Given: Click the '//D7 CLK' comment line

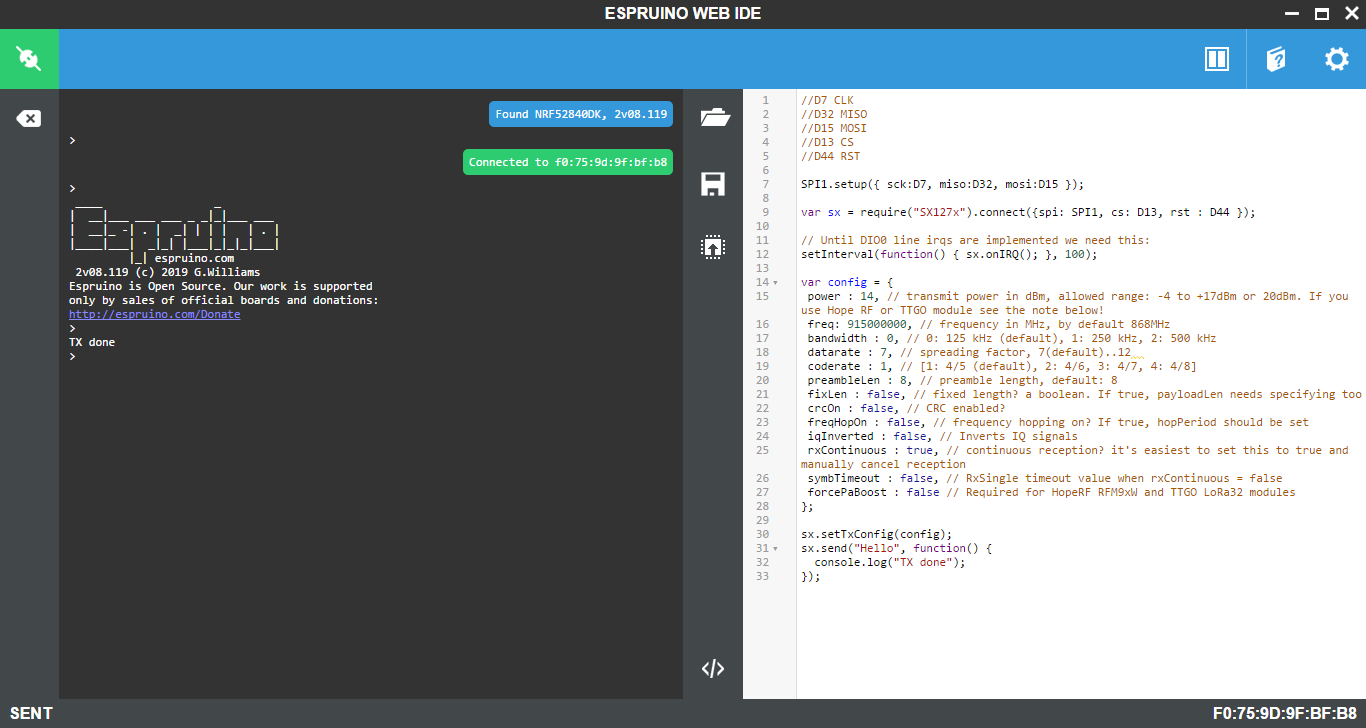Looking at the screenshot, I should [x=827, y=100].
